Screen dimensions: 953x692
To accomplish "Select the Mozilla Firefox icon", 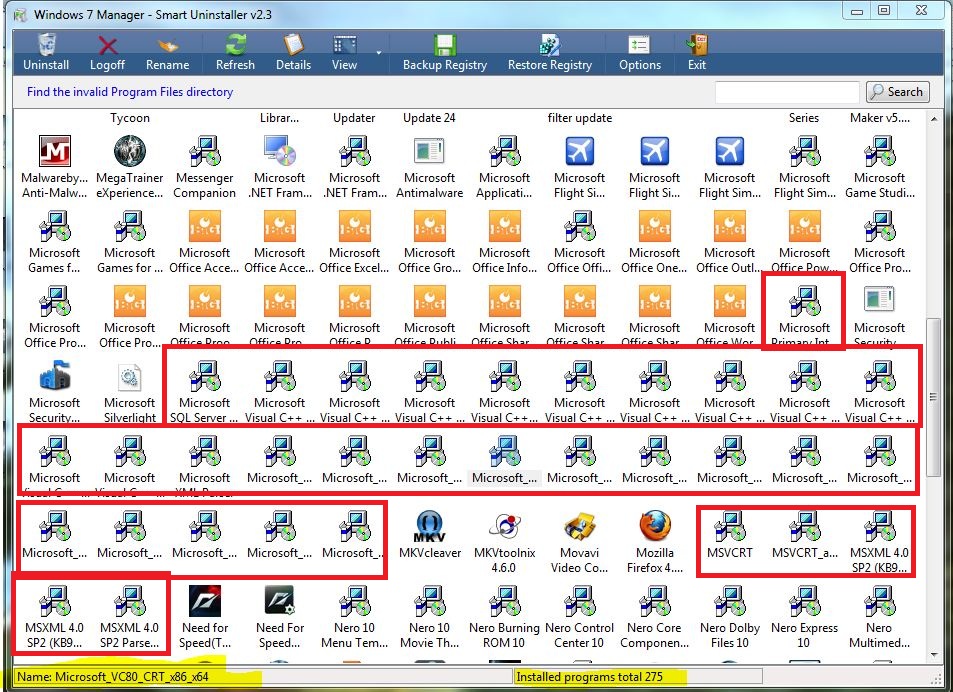I will (655, 526).
